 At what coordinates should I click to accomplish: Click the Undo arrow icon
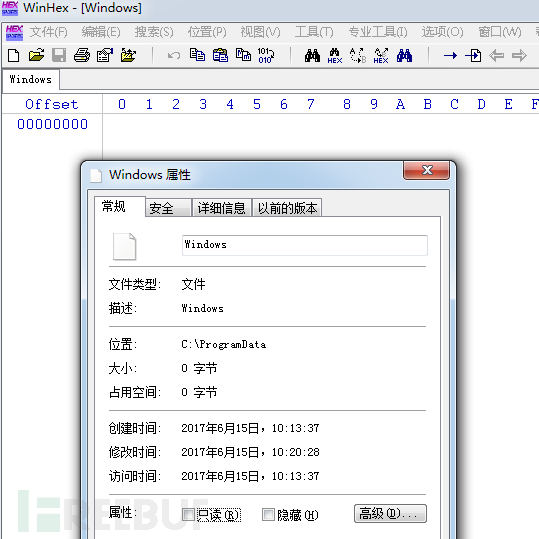174,55
